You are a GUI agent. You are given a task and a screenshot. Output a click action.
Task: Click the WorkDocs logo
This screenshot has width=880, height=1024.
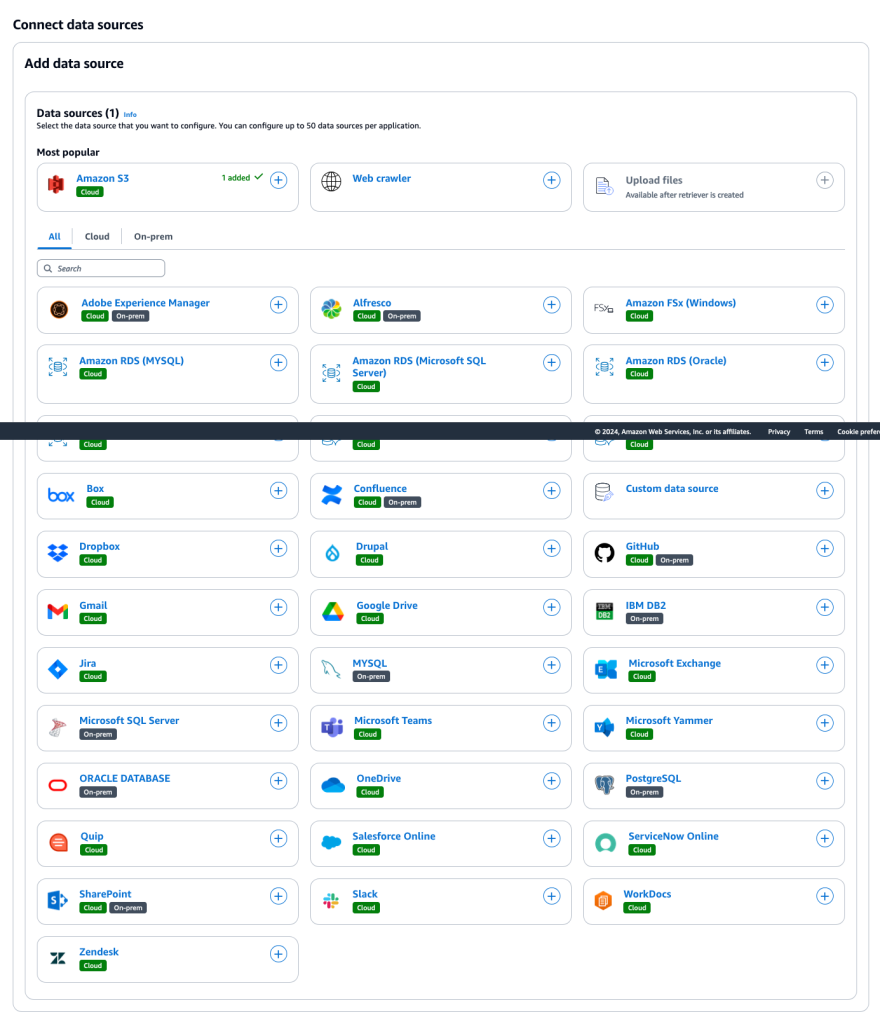pos(603,901)
